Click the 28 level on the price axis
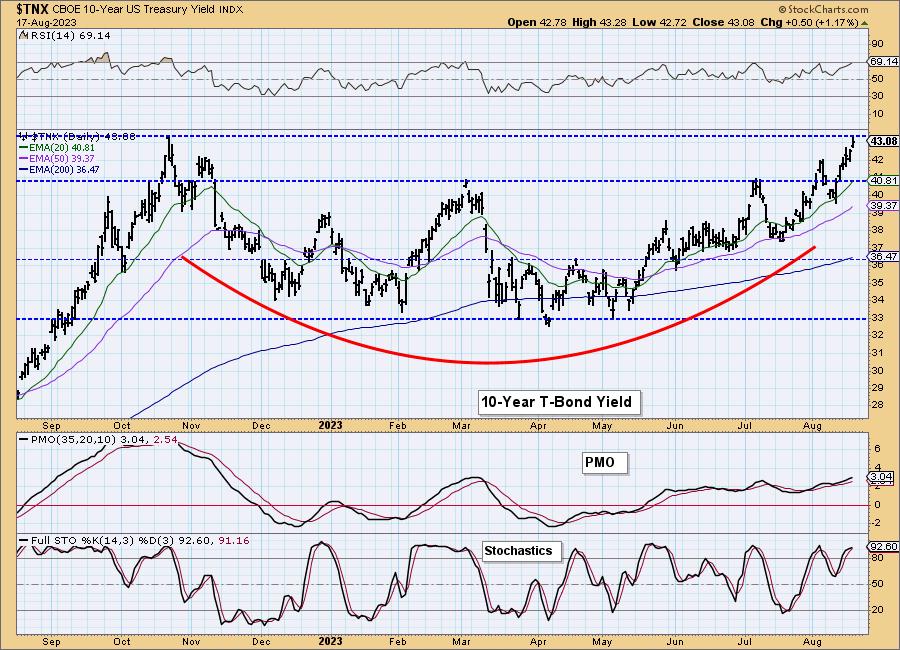 878,405
